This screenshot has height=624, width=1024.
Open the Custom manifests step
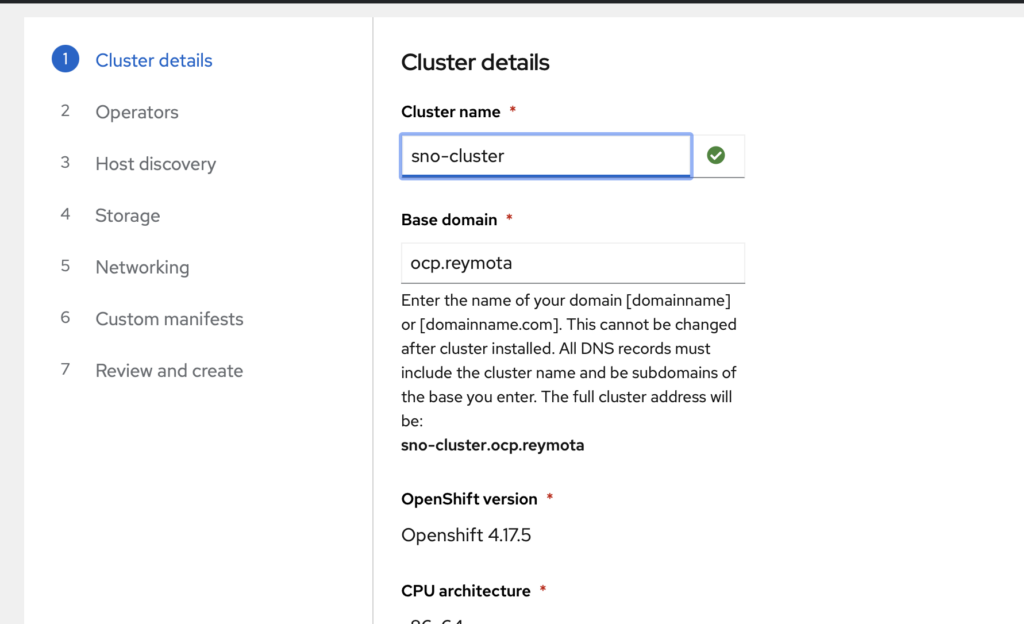click(169, 319)
